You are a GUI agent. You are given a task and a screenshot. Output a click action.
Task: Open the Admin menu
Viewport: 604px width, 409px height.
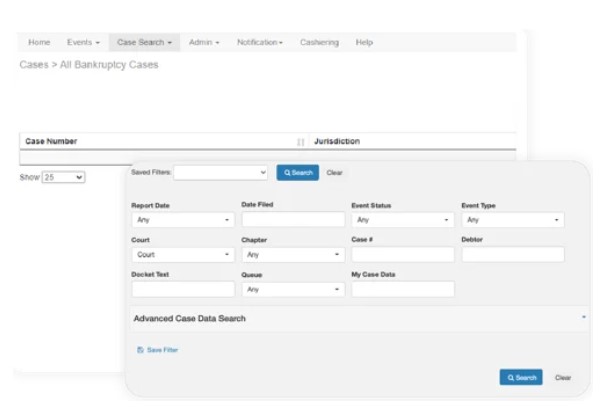pos(204,43)
